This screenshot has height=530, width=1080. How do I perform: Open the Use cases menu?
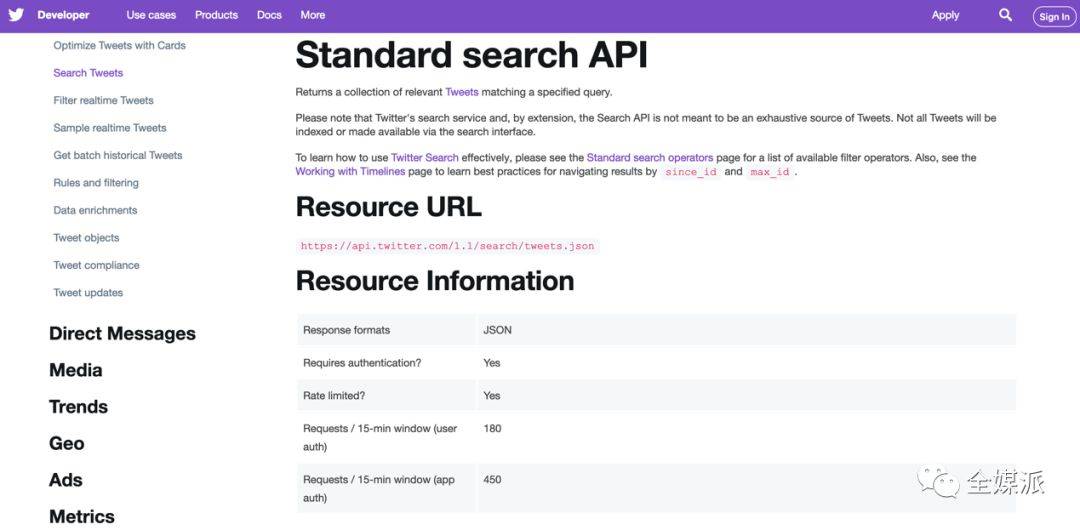(x=151, y=15)
